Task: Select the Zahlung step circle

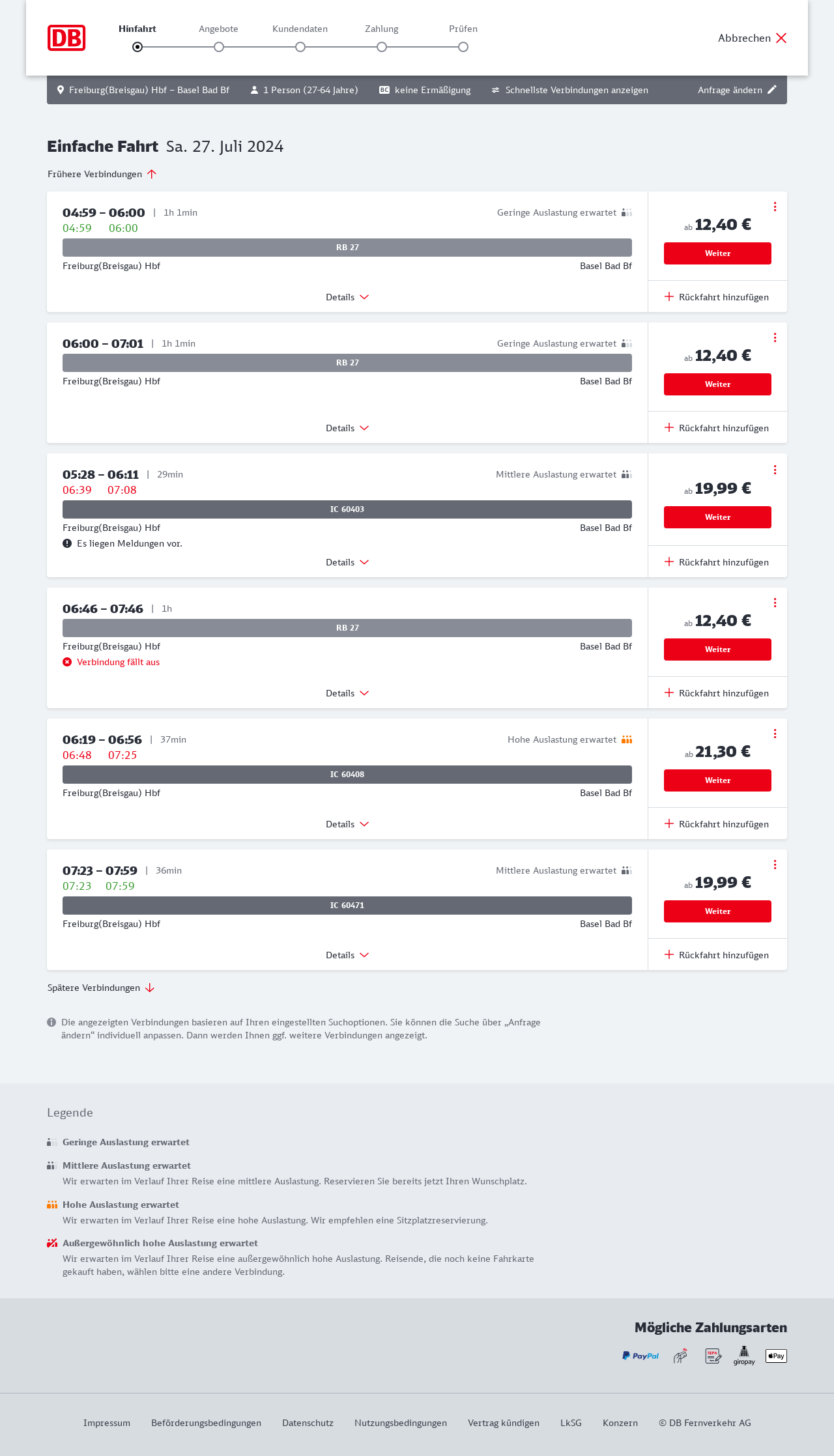Action: pos(382,47)
